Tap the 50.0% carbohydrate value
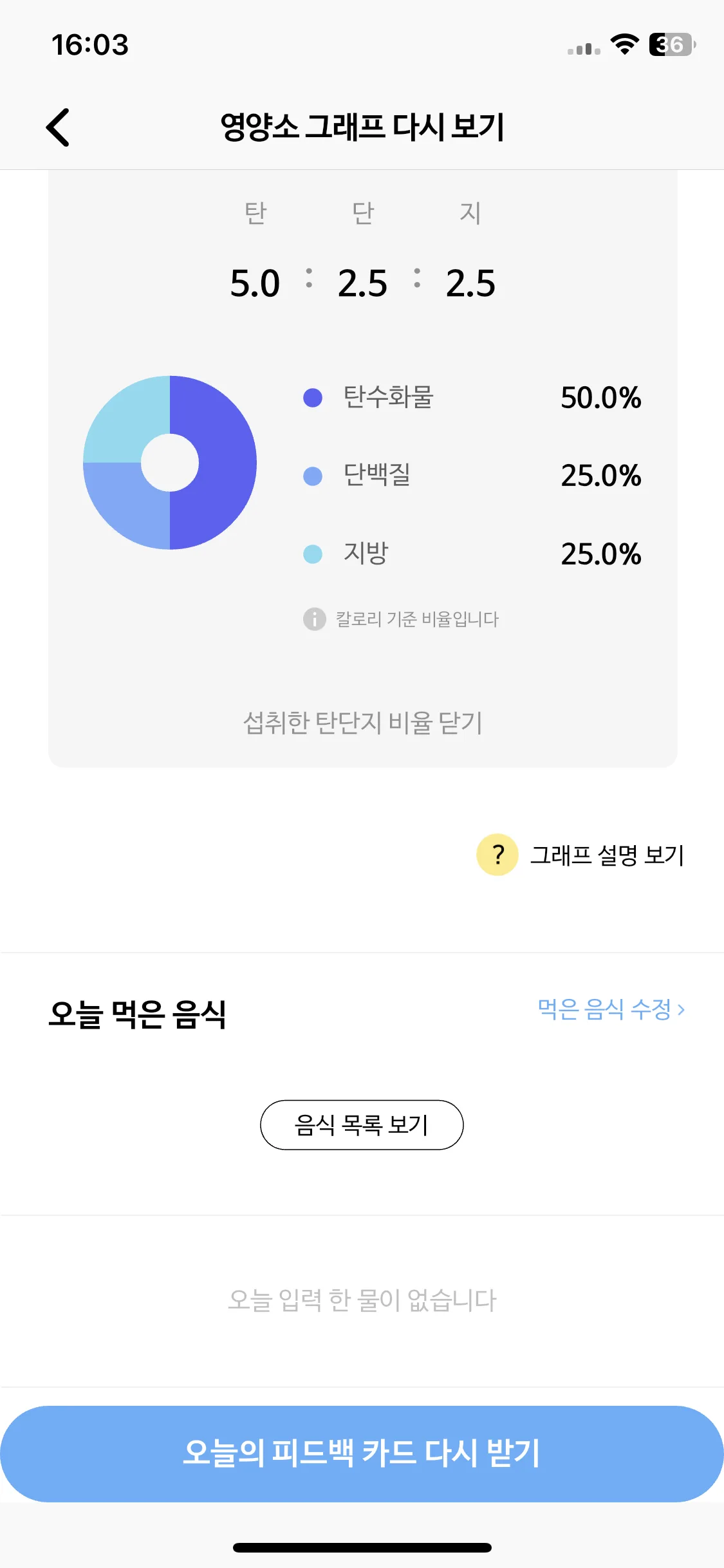This screenshot has height=1568, width=724. coord(601,398)
